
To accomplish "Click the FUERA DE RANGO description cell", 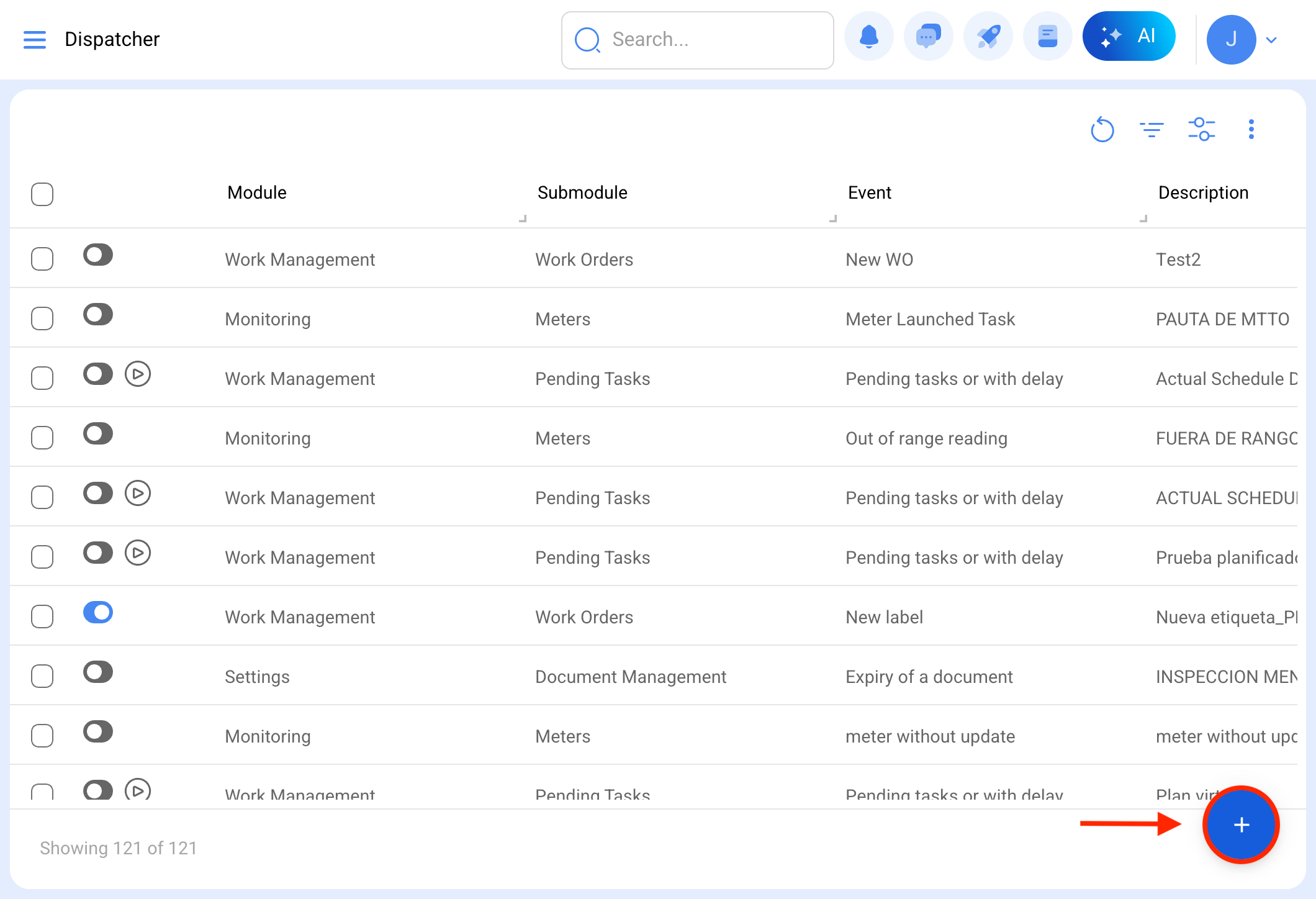I will click(1227, 438).
